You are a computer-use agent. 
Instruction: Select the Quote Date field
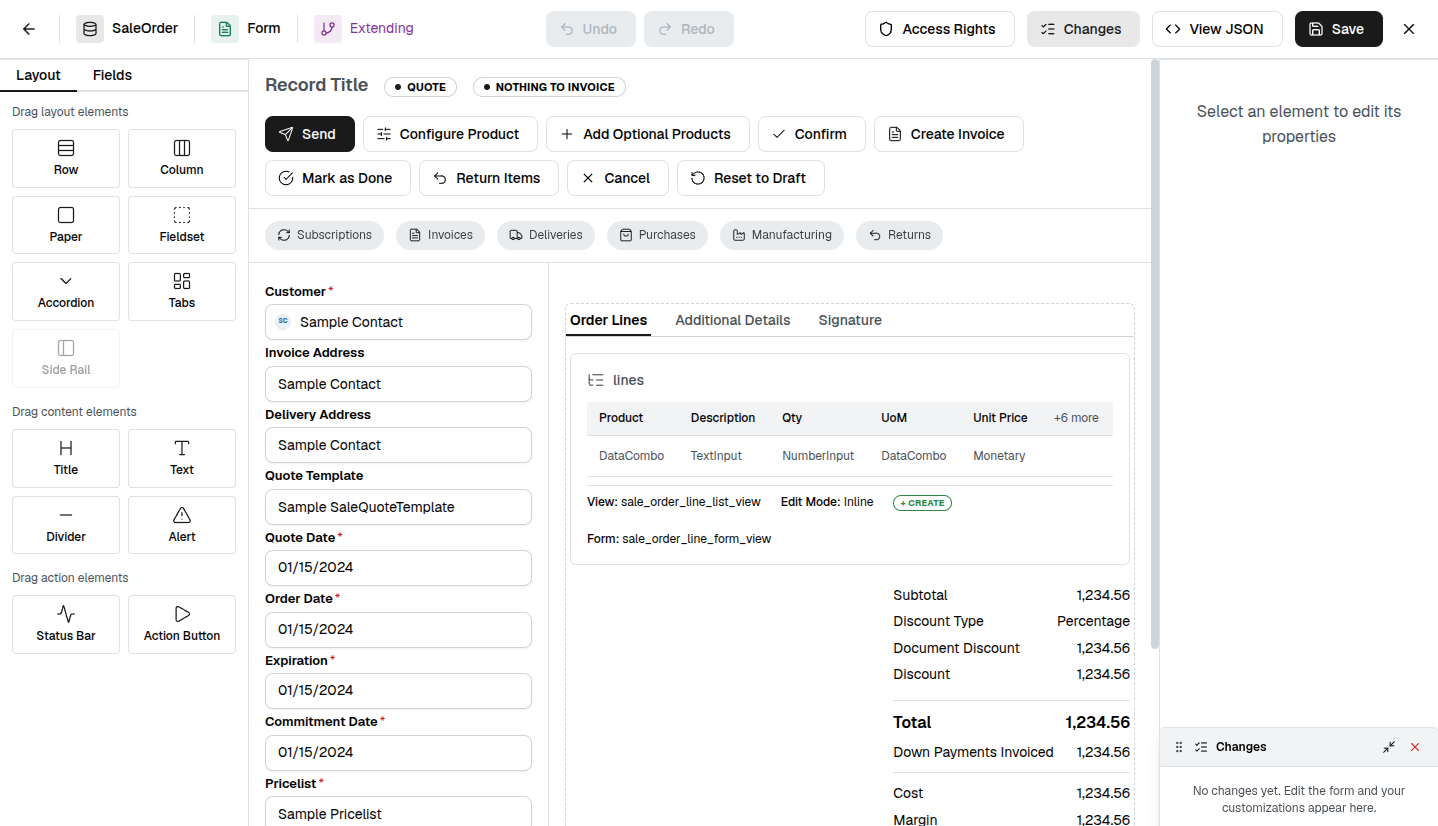coord(398,568)
